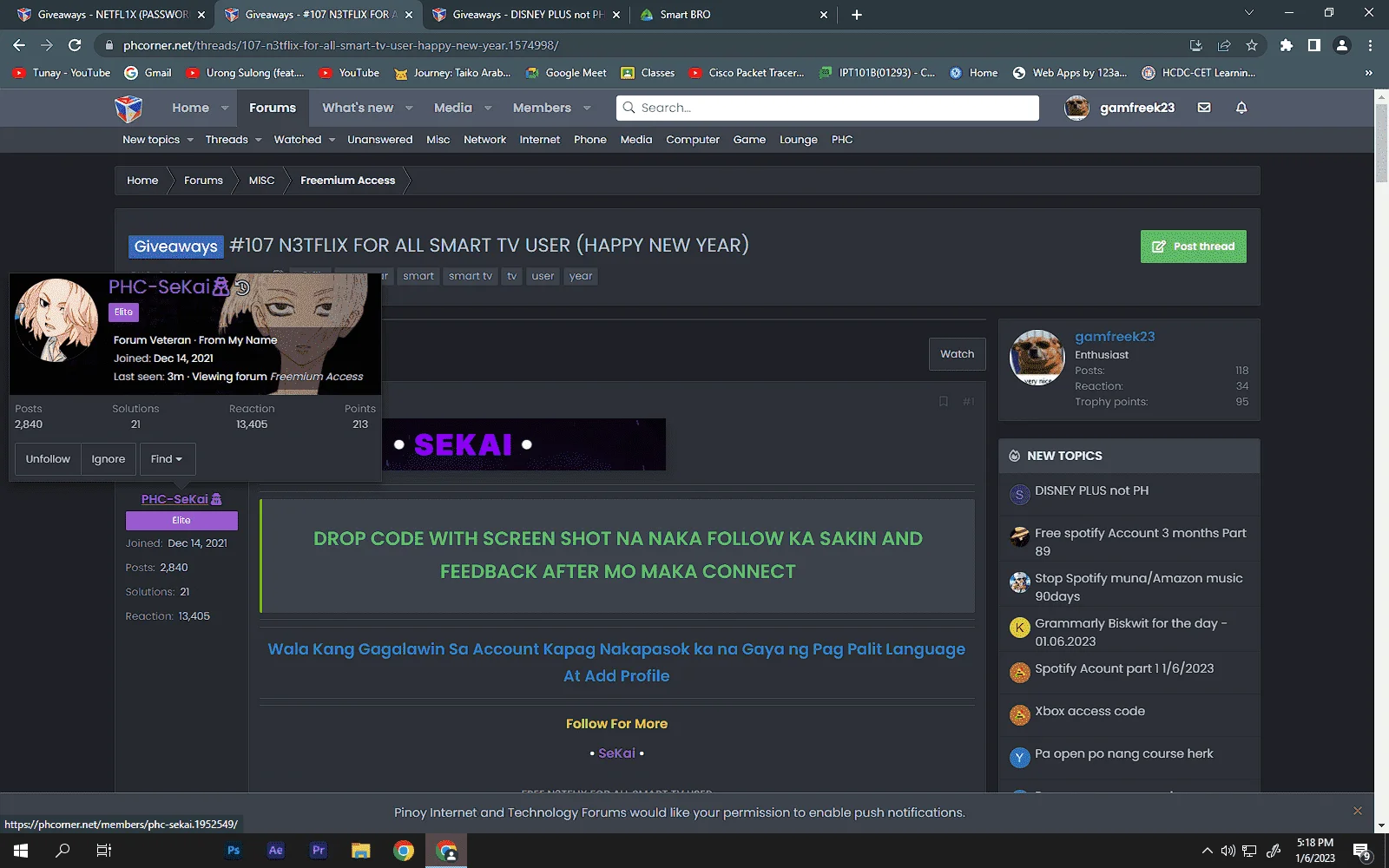Click Unfollow in the user card
Image resolution: width=1389 pixels, height=868 pixels.
(48, 459)
